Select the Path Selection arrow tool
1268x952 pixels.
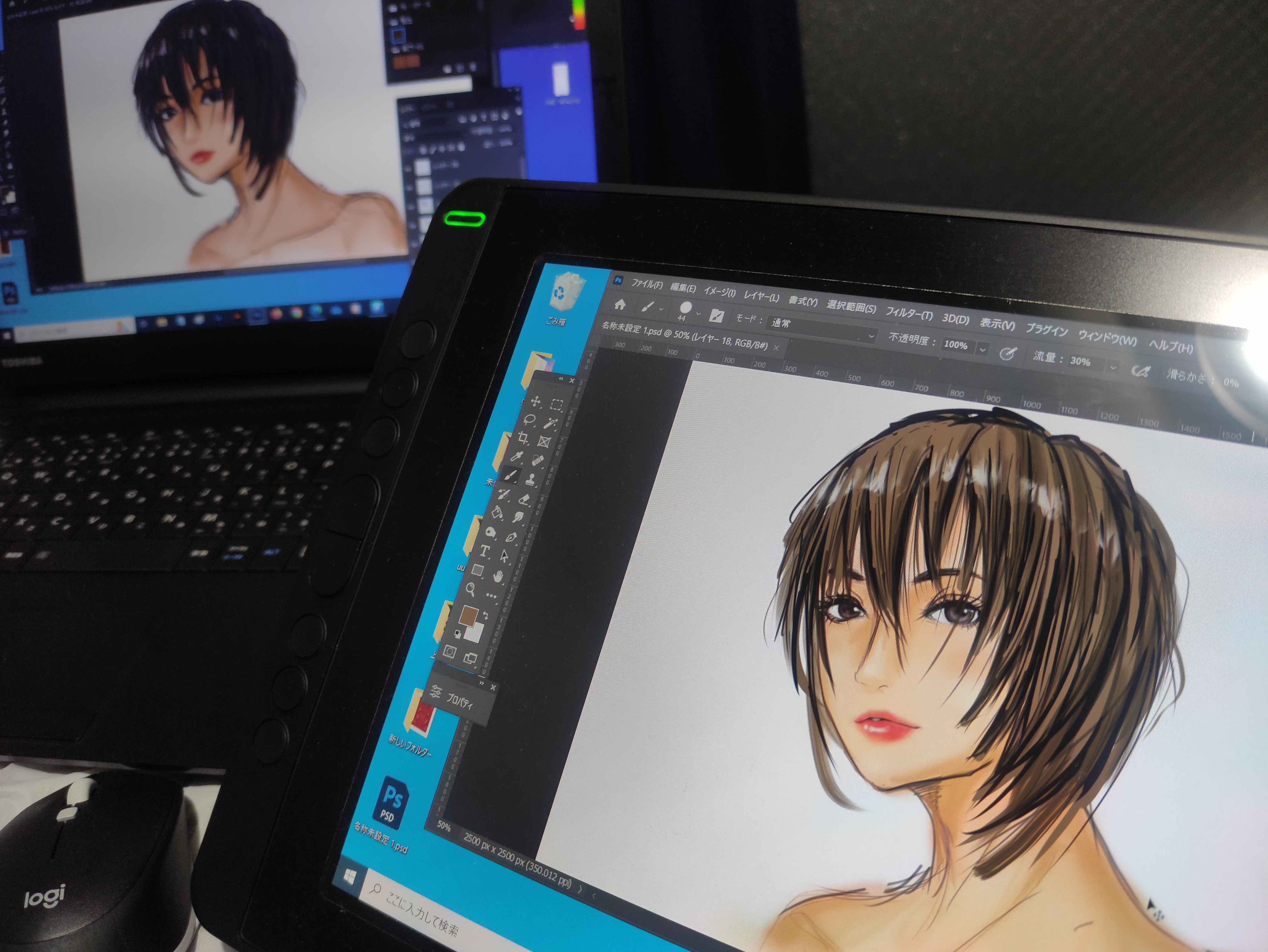coord(505,556)
